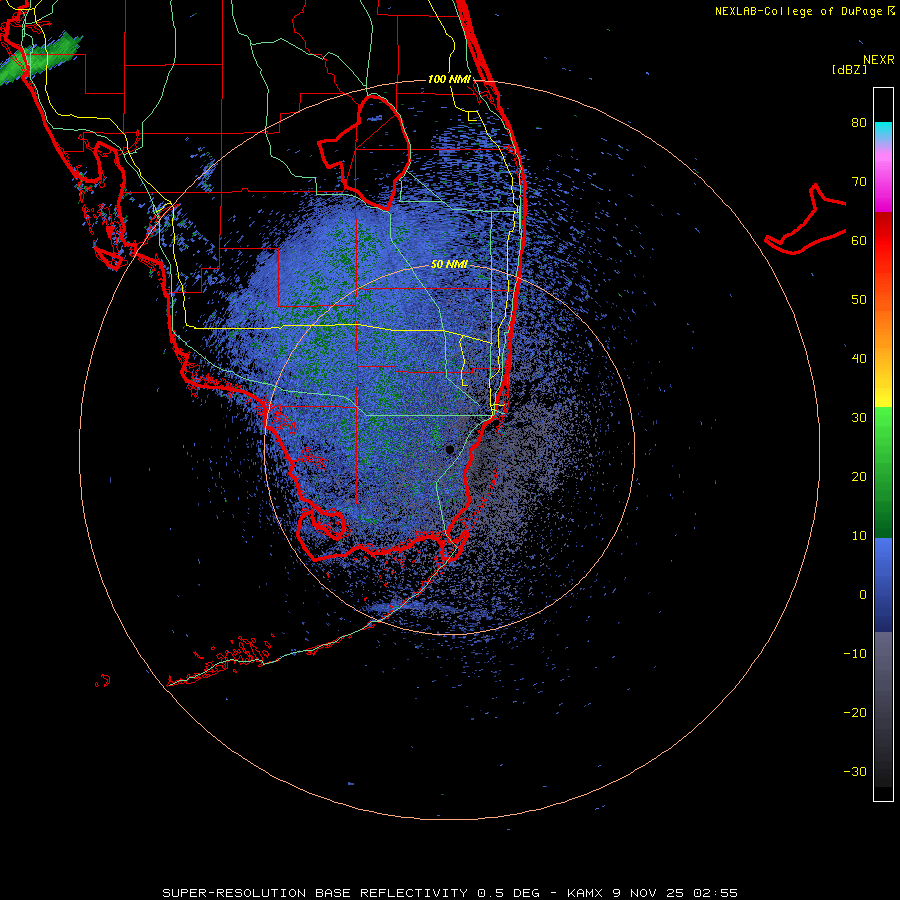The image size is (900, 900).
Task: Click the 70 value on the dBZ scale
Action: [859, 182]
